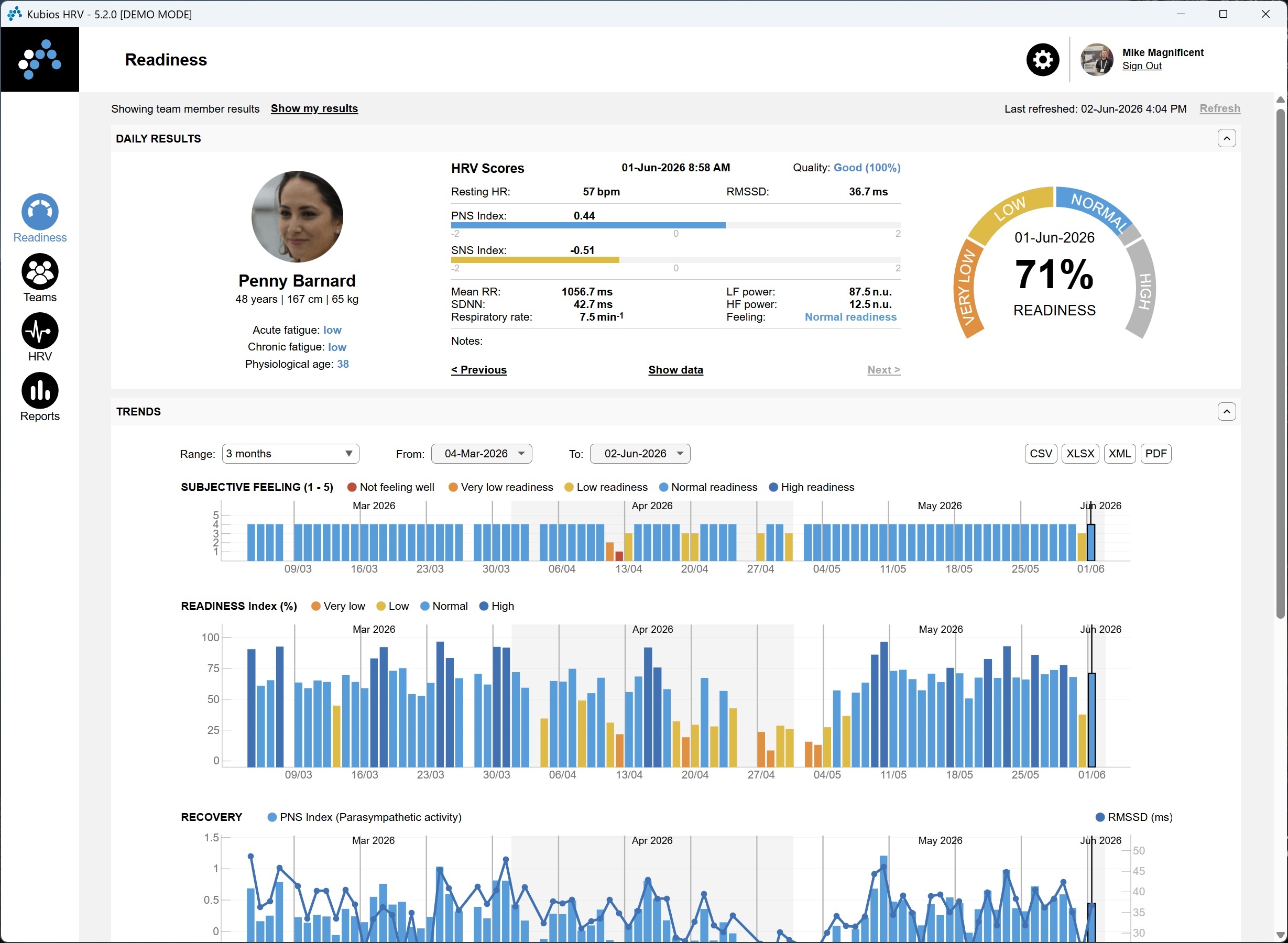1288x943 pixels.
Task: Toggle RMSSD (ms) legend in Recovery chart
Action: (x=1133, y=817)
